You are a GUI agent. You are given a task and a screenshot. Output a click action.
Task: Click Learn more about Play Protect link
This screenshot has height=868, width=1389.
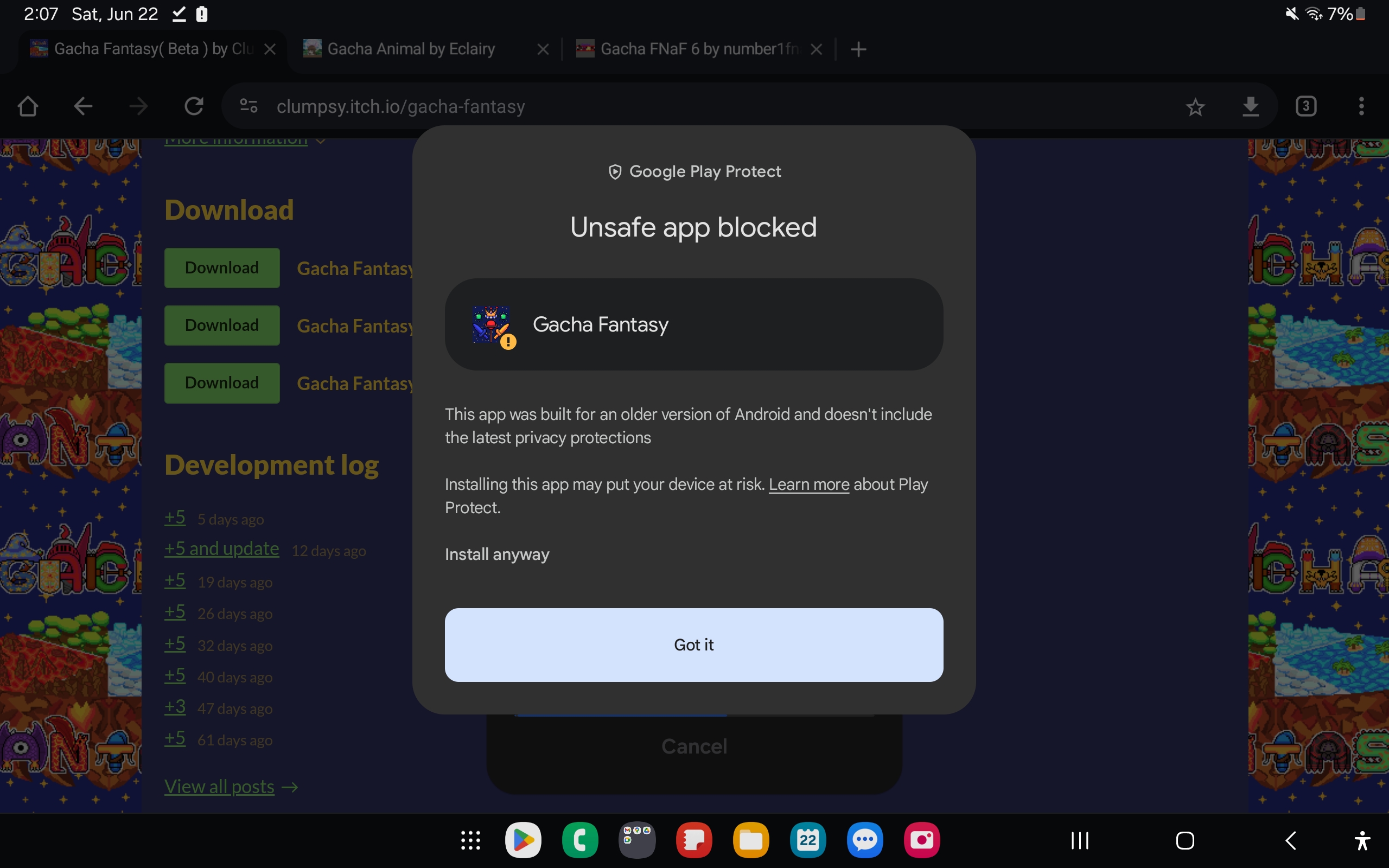[809, 484]
